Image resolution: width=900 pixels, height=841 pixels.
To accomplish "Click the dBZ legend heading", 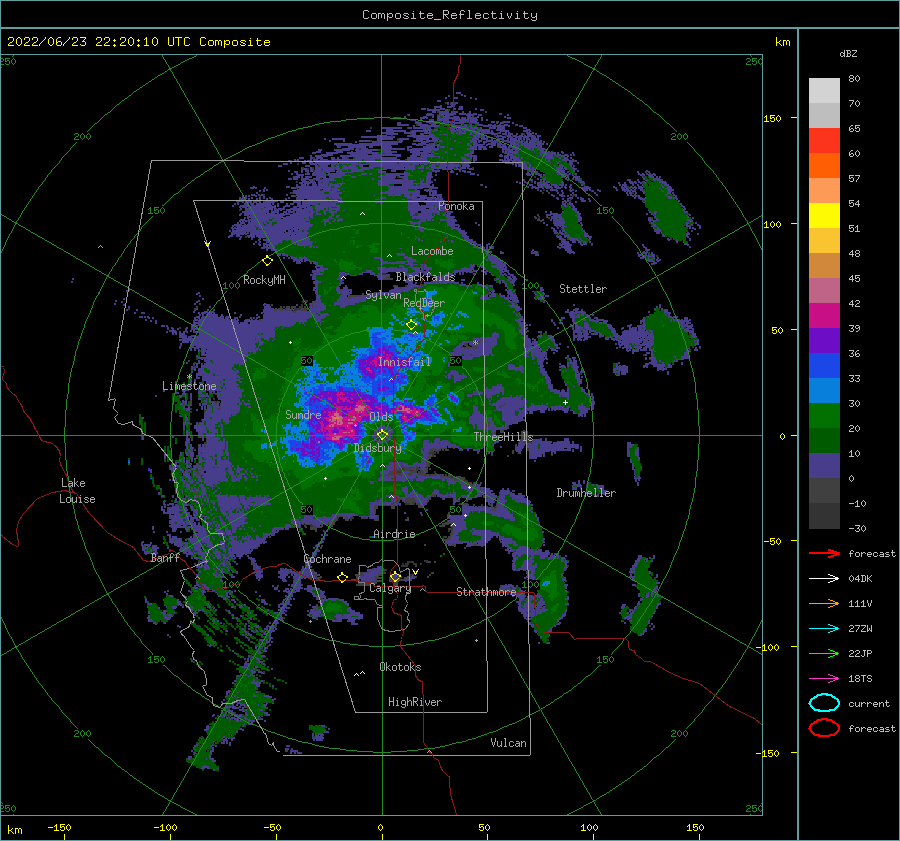I will click(x=848, y=54).
